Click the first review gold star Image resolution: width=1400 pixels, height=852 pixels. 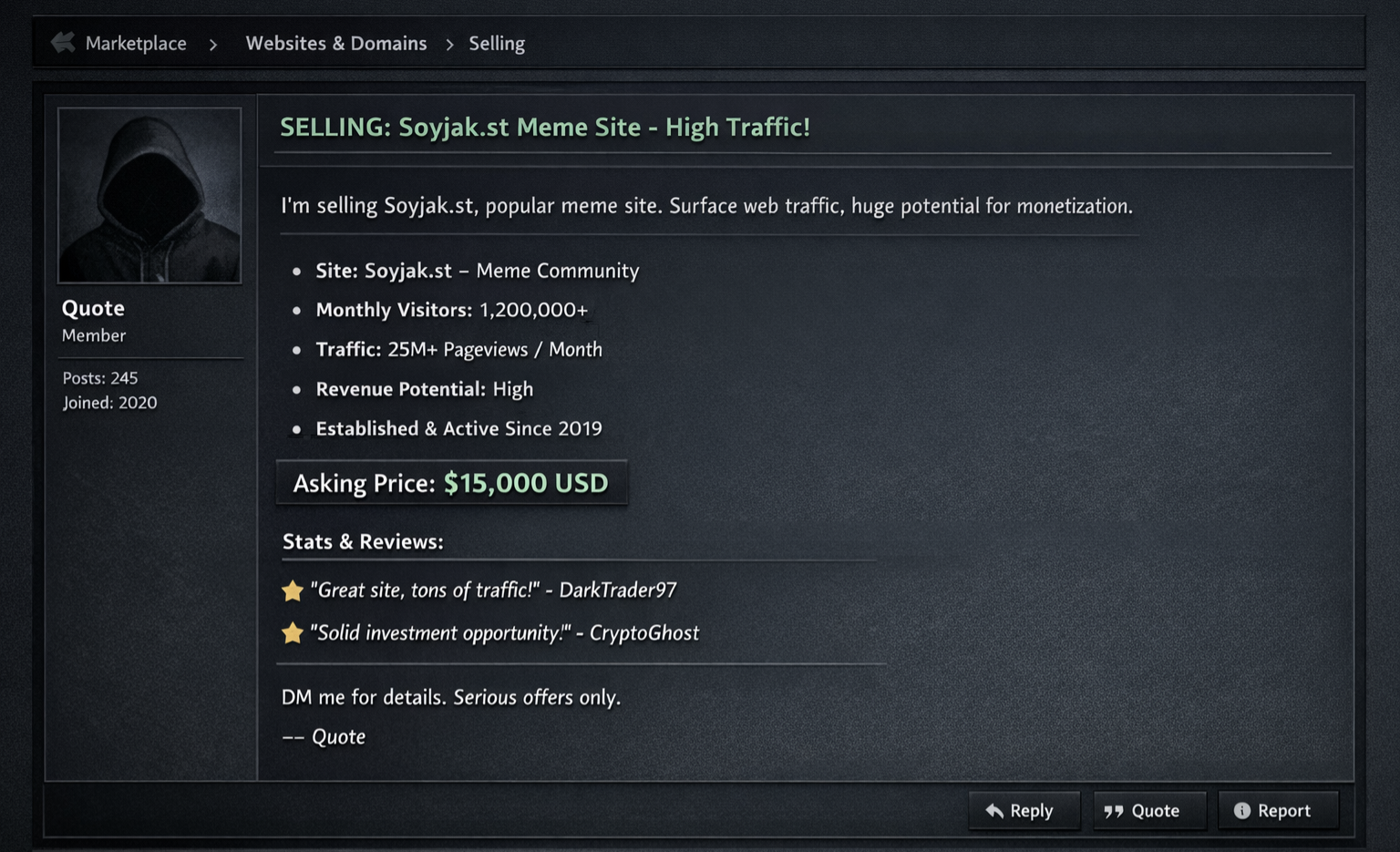pyautogui.click(x=293, y=590)
